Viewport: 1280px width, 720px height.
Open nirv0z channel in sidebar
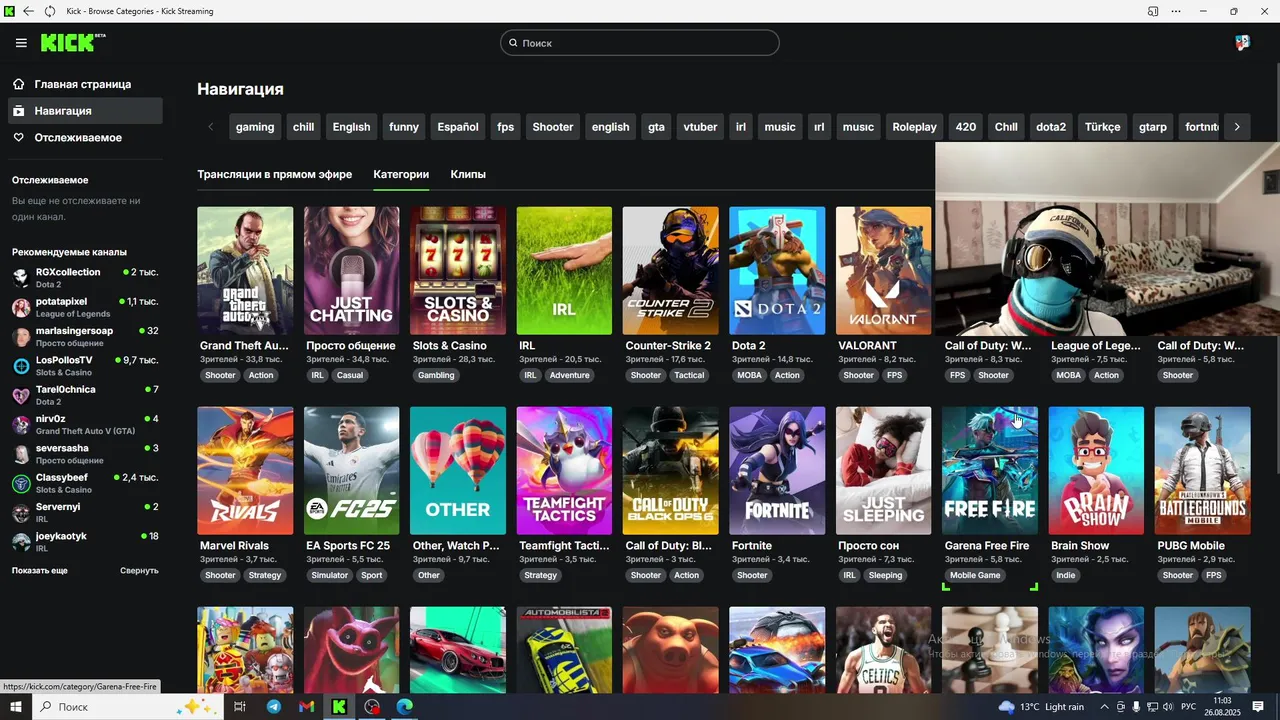85,425
